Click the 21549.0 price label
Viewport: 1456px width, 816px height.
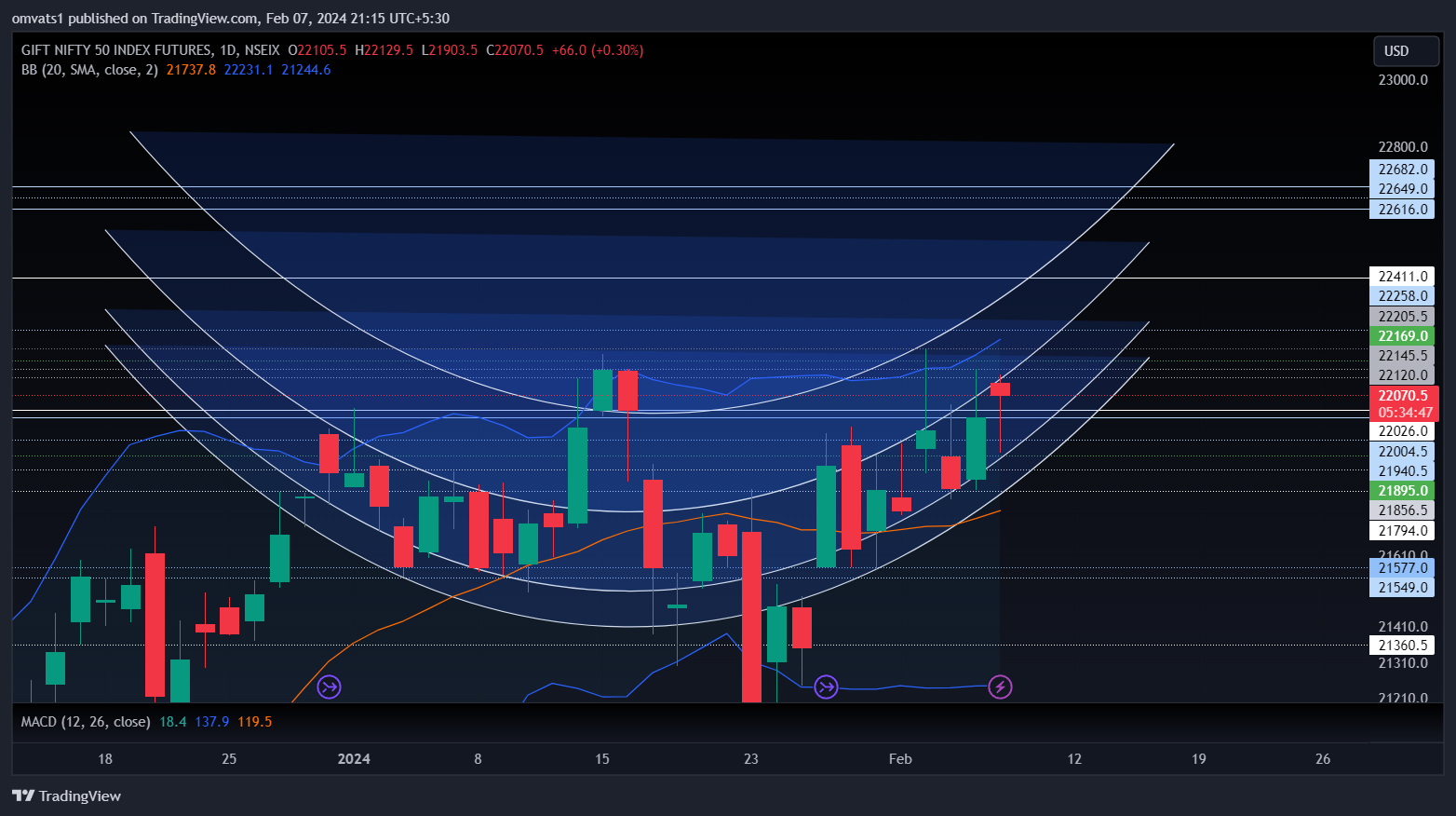(1402, 588)
